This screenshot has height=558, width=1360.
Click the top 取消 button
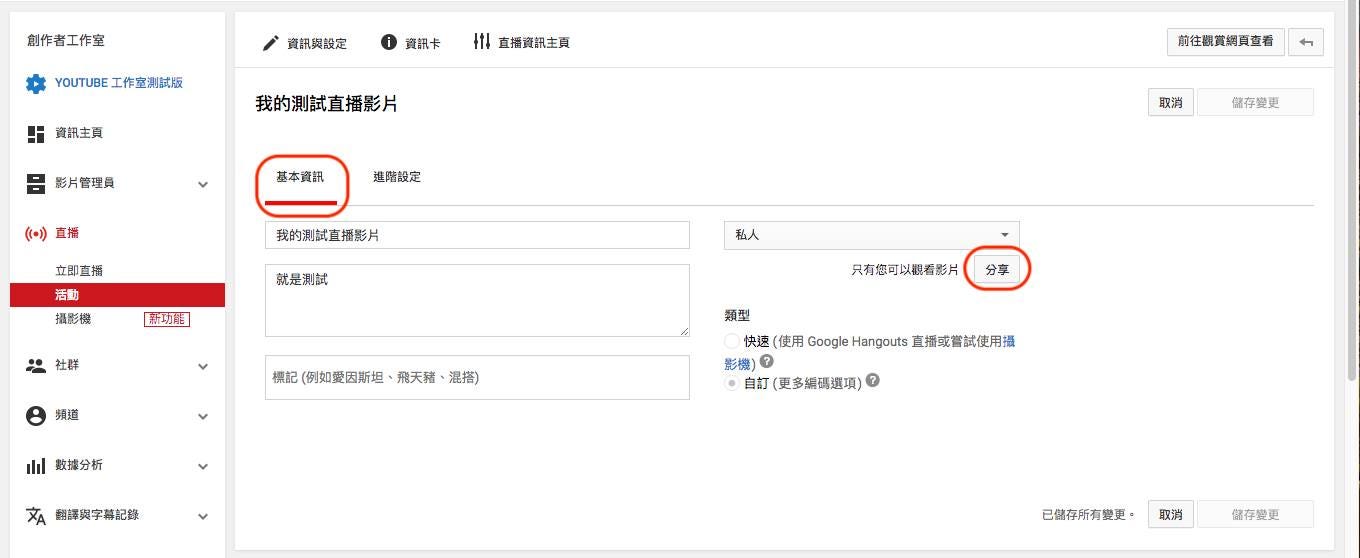coord(1171,103)
